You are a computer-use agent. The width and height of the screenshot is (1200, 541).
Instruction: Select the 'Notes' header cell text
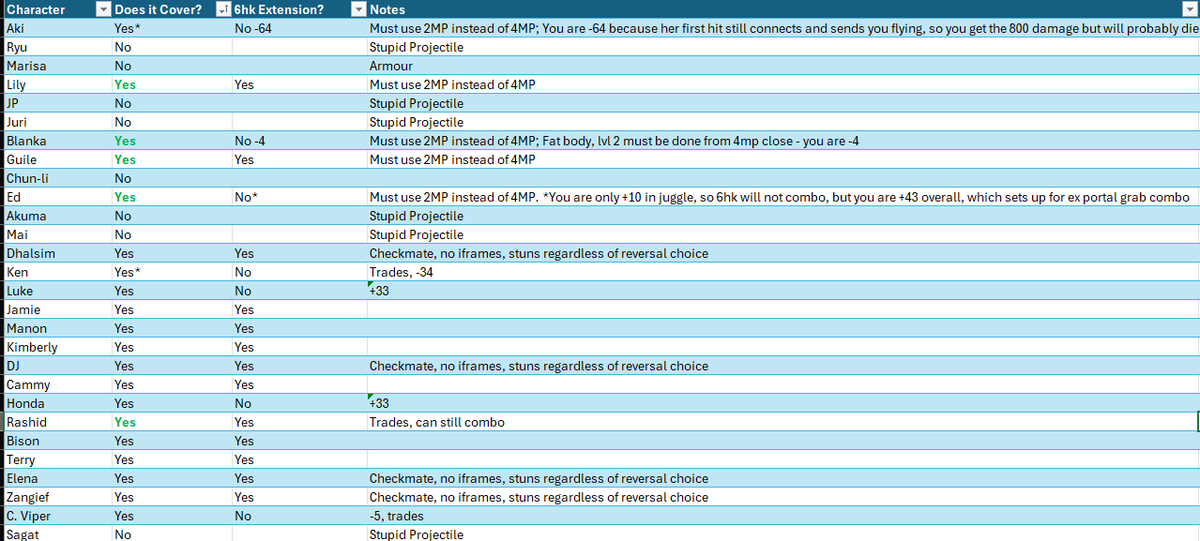(x=387, y=10)
